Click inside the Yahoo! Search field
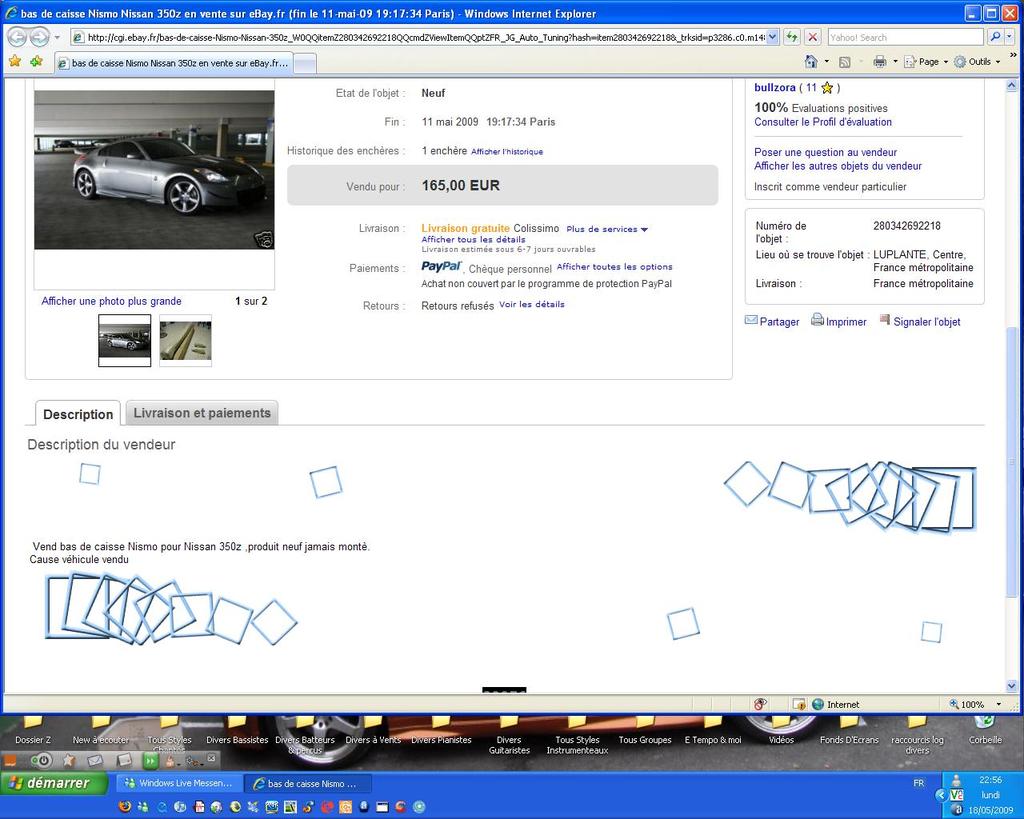The width and height of the screenshot is (1024, 819). (x=904, y=37)
